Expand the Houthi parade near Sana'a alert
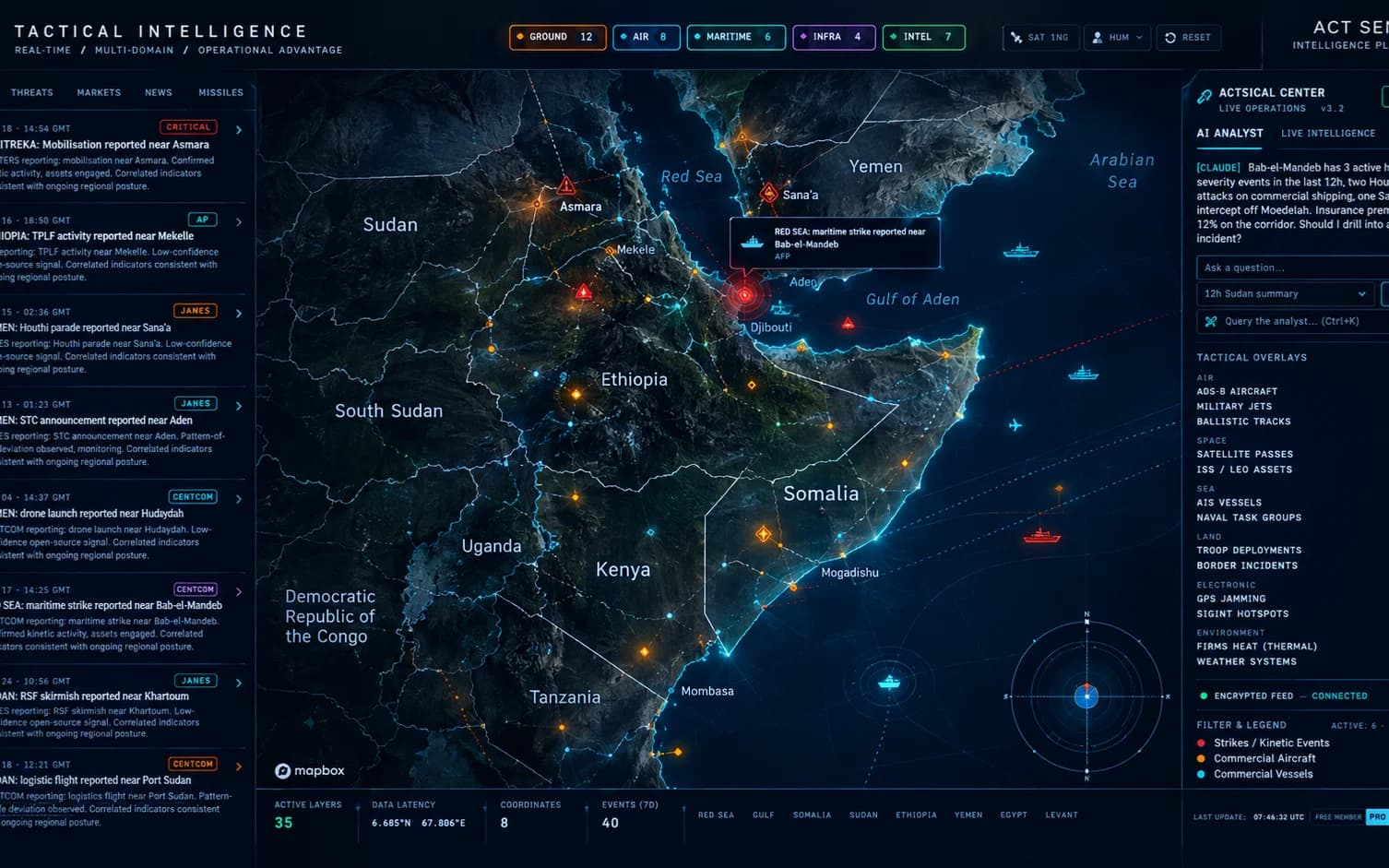Screen dimensions: 1389x868 [x=239, y=314]
